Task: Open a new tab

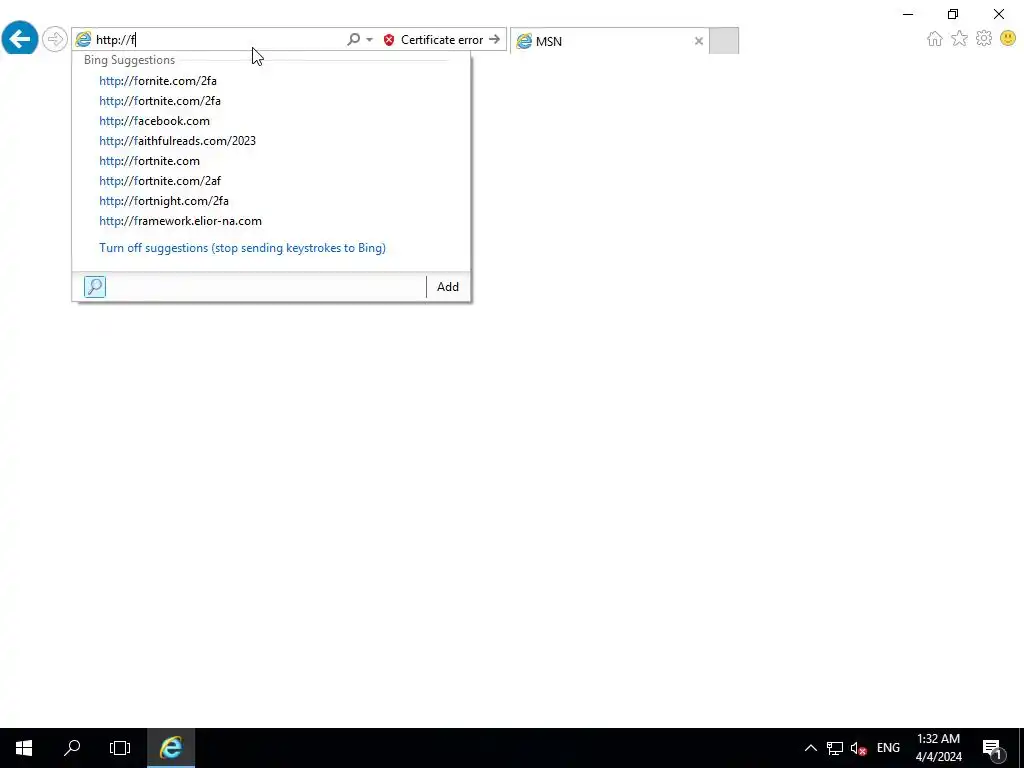Action: [724, 40]
